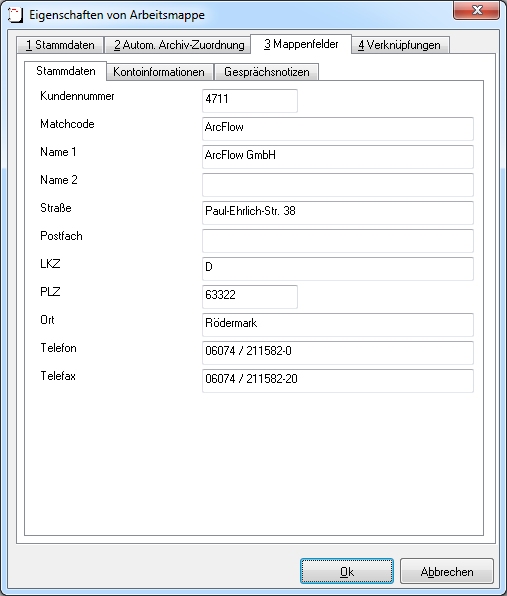
Task: Select the inner Stammdaten sub-tab
Action: (65, 71)
